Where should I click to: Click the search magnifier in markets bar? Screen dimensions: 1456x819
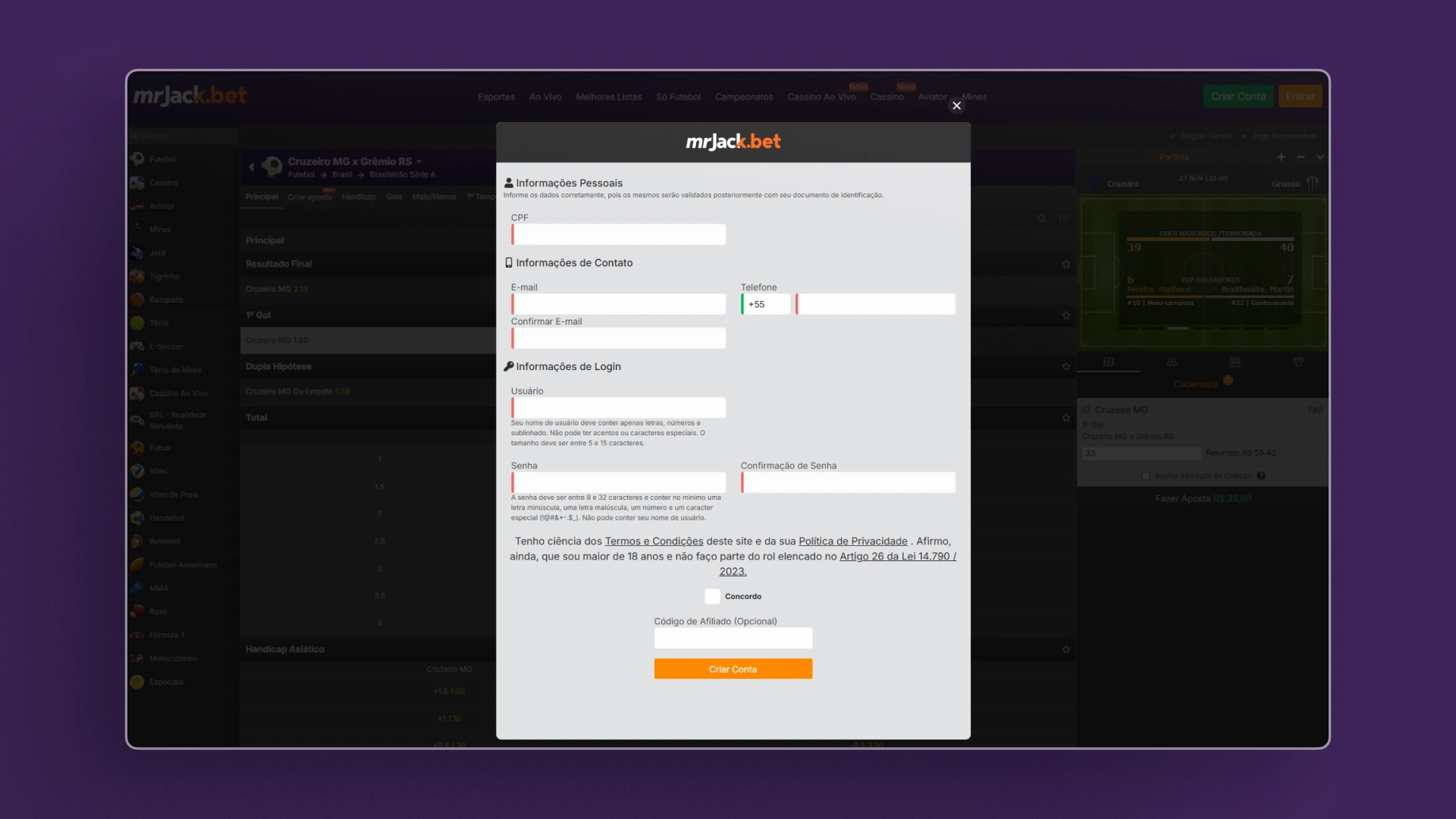click(x=1042, y=219)
